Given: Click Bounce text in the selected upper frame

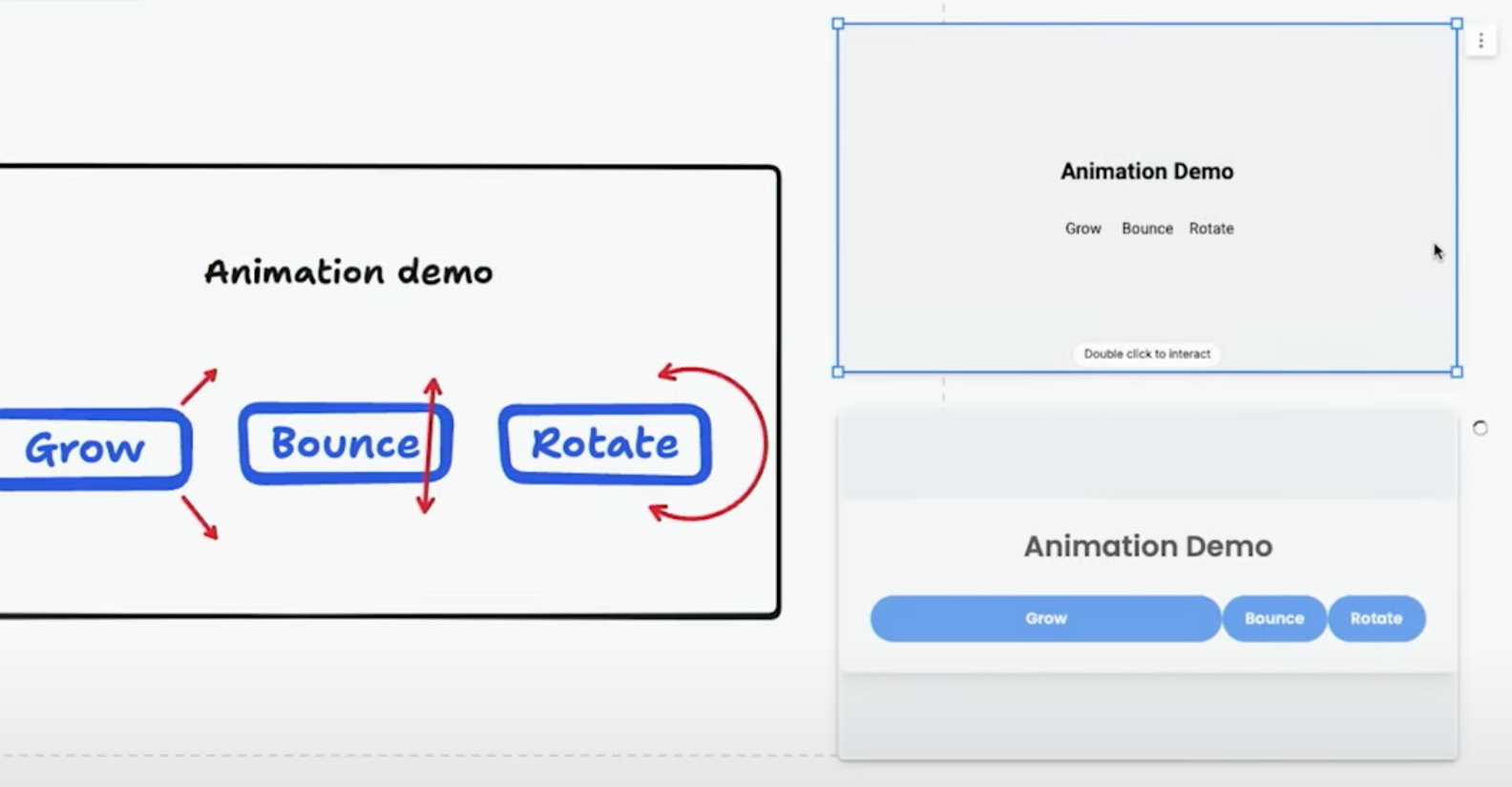Looking at the screenshot, I should 1147,228.
